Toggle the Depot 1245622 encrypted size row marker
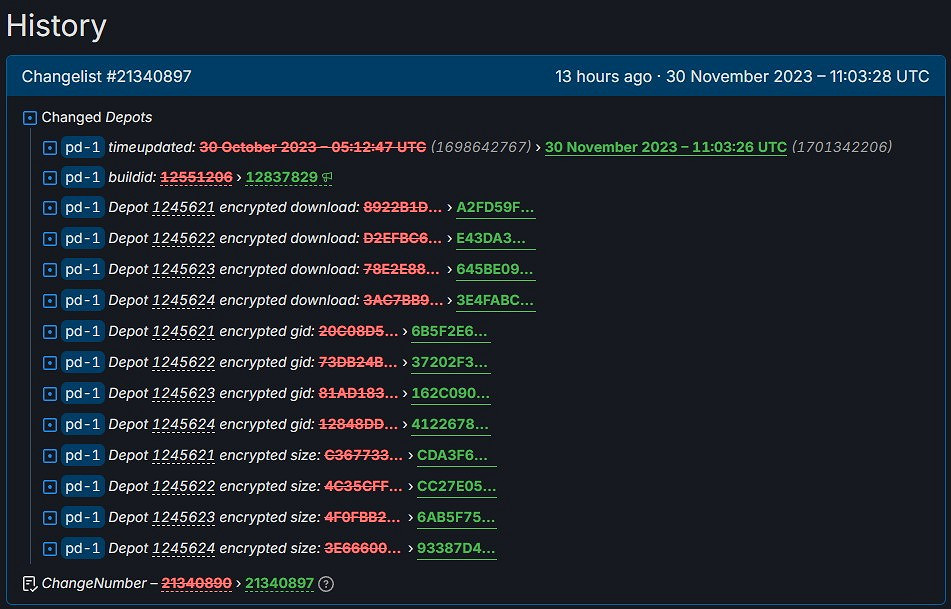This screenshot has width=951, height=609. pyautogui.click(x=49, y=486)
